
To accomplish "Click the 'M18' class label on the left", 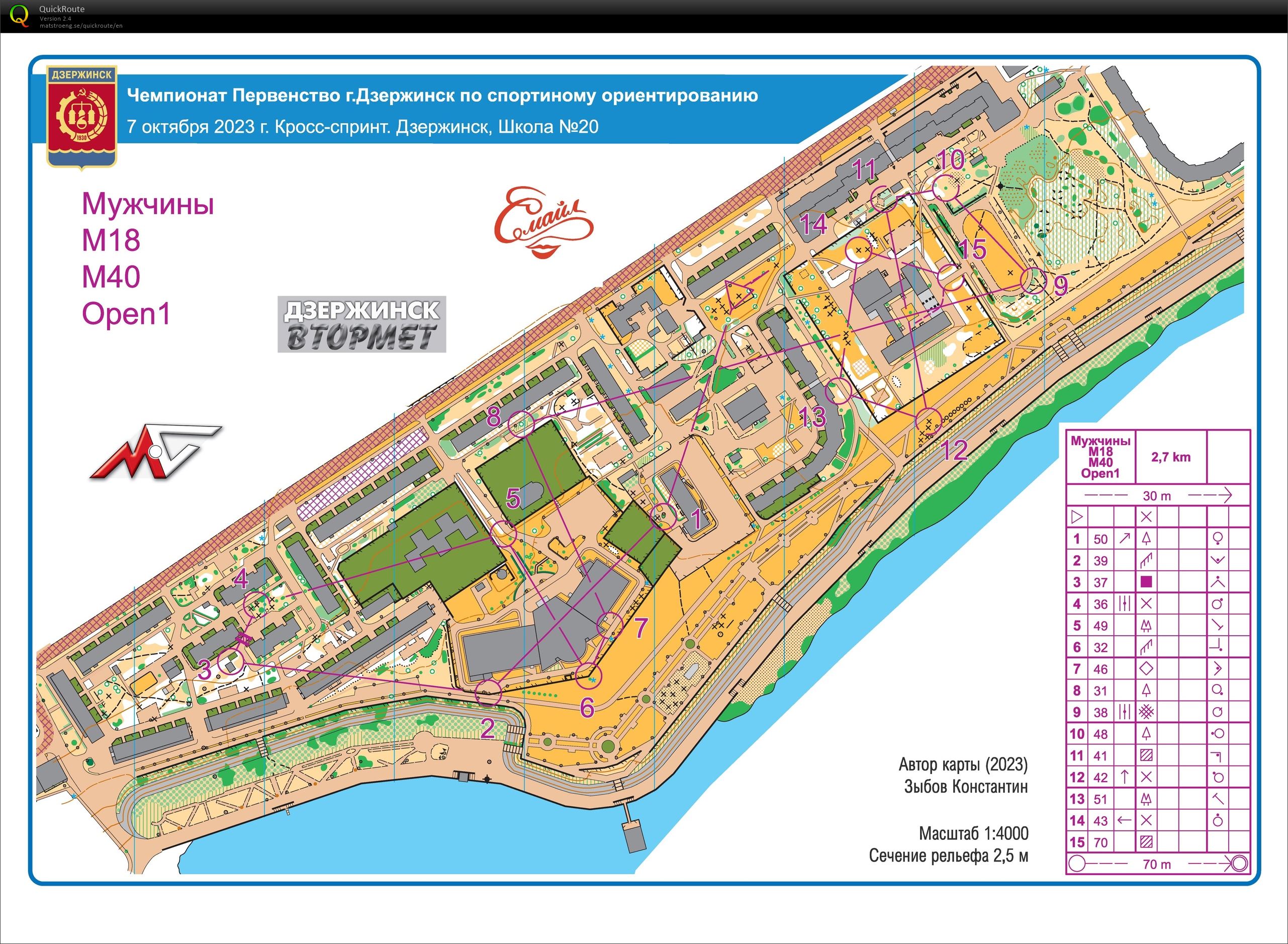I will click(x=112, y=240).
